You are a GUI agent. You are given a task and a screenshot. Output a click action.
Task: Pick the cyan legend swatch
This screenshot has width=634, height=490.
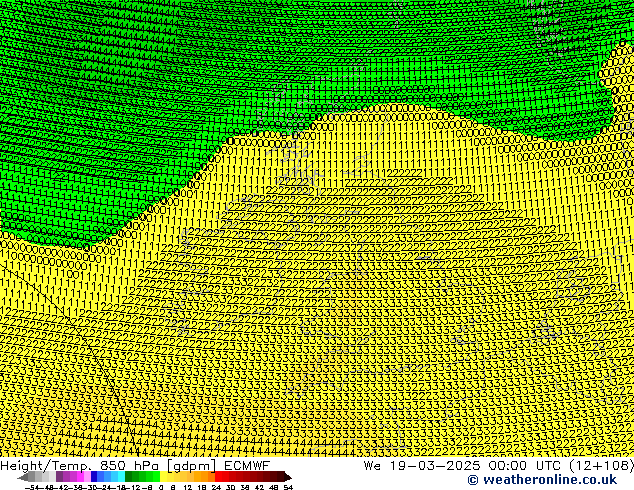pos(121,476)
